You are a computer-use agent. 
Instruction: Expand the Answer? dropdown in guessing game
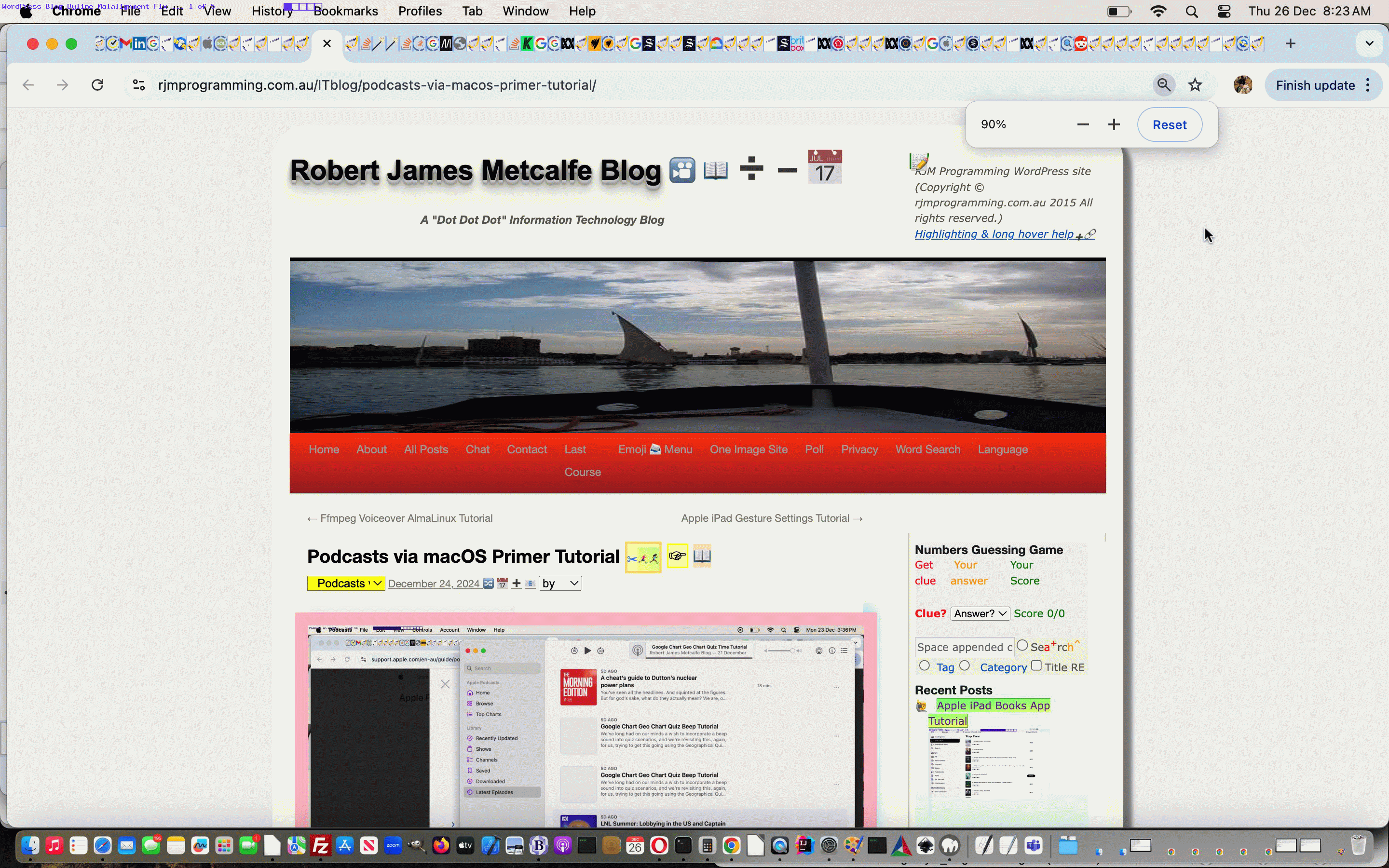pos(980,614)
